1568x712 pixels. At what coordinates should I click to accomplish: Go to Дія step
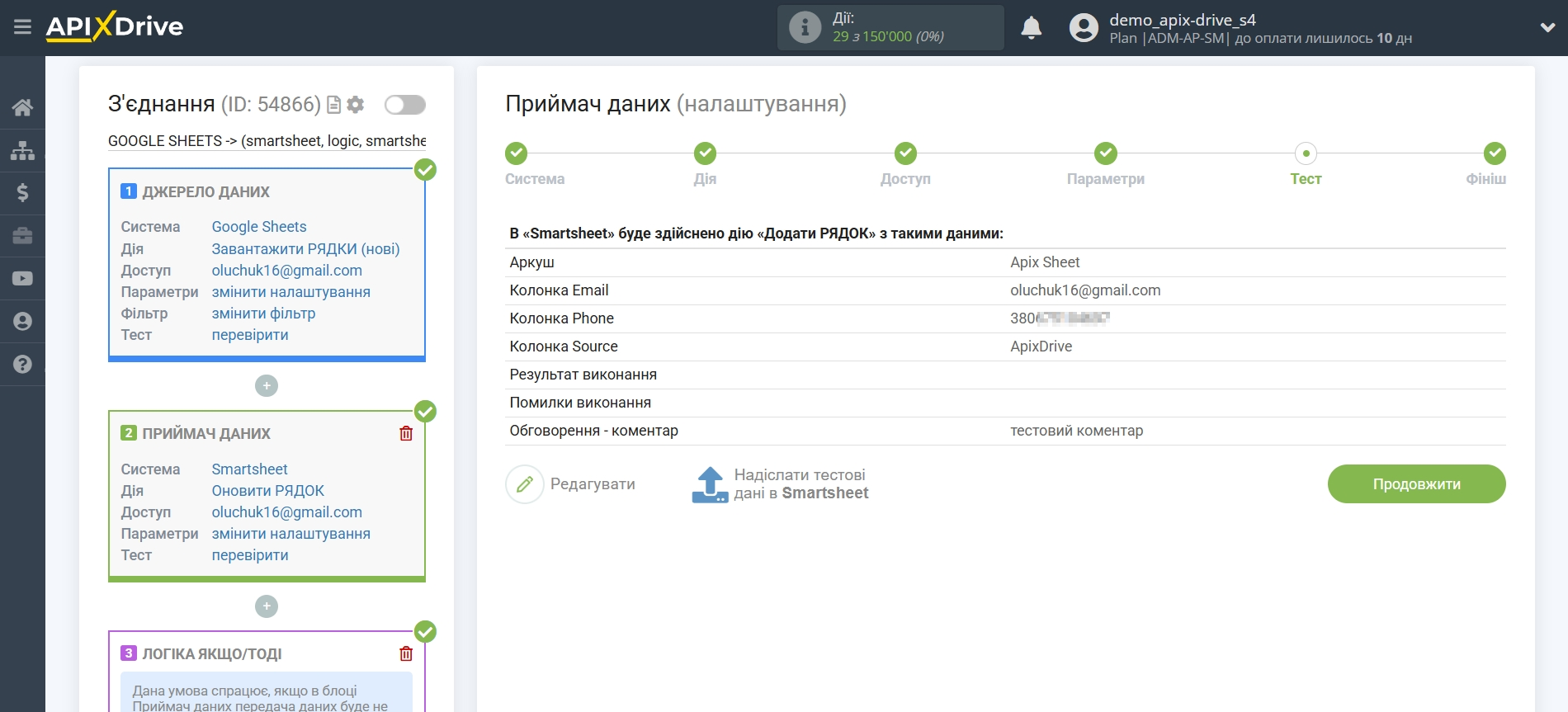[x=705, y=153]
